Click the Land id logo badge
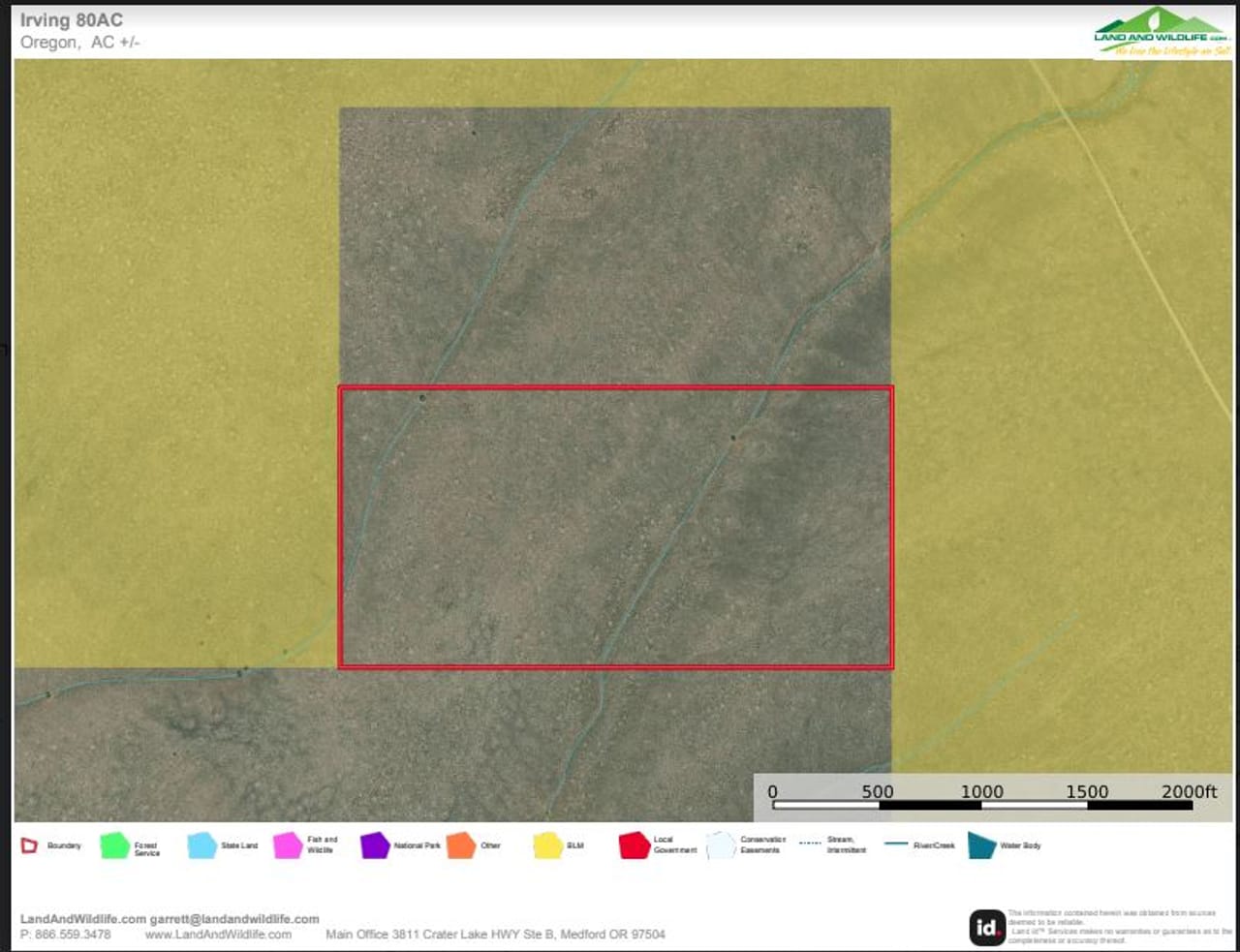The image size is (1240, 952). click(986, 928)
